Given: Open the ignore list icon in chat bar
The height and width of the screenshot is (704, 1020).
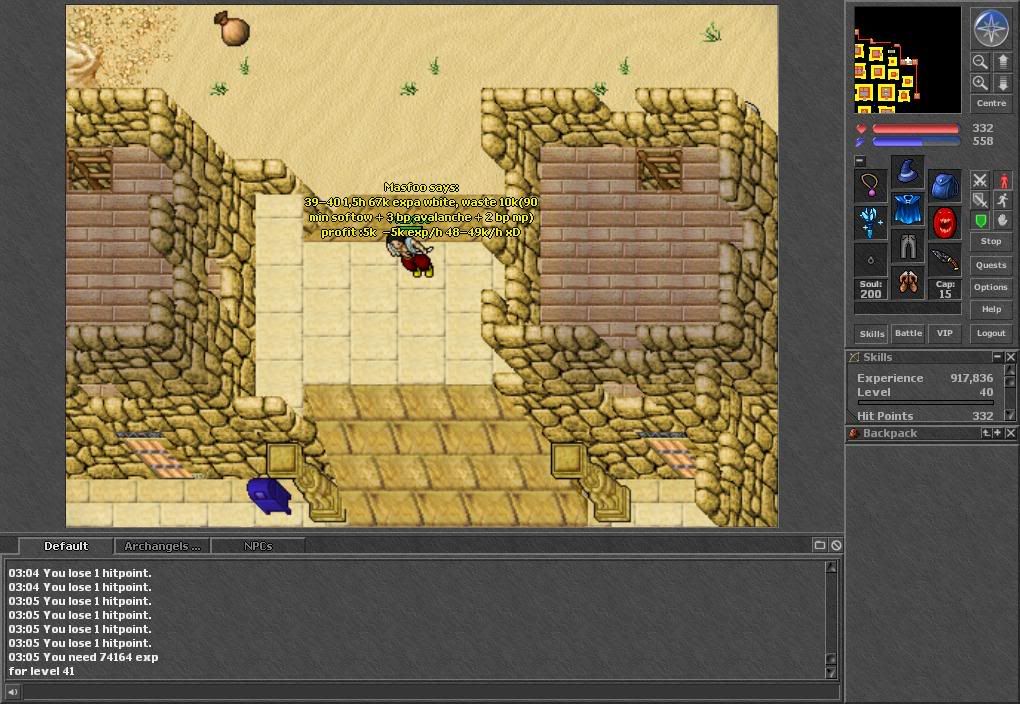Looking at the screenshot, I should [x=836, y=545].
